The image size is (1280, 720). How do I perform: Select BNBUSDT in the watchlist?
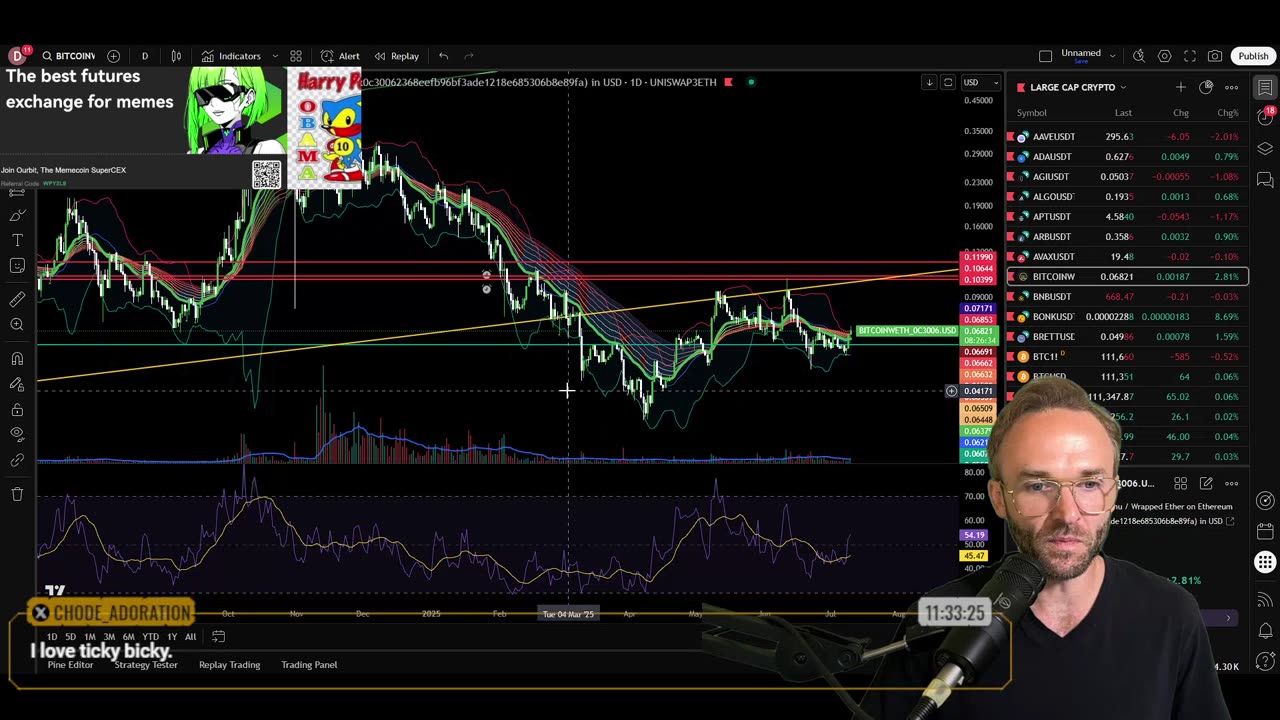point(1128,296)
